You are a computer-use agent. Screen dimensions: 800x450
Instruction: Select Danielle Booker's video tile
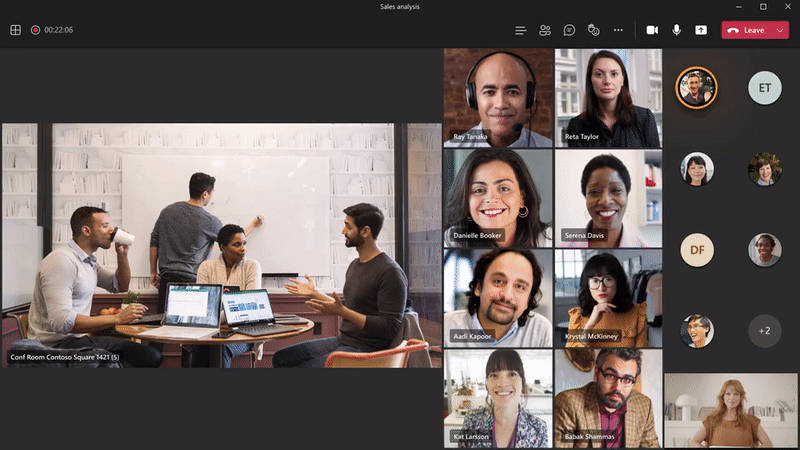click(498, 198)
